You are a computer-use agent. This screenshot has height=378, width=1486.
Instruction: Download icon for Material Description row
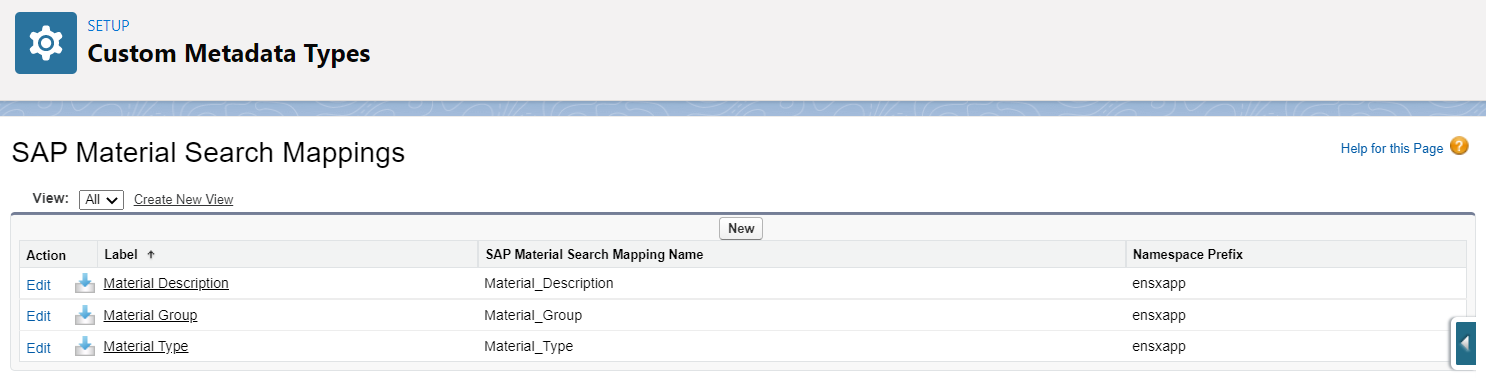[x=85, y=284]
